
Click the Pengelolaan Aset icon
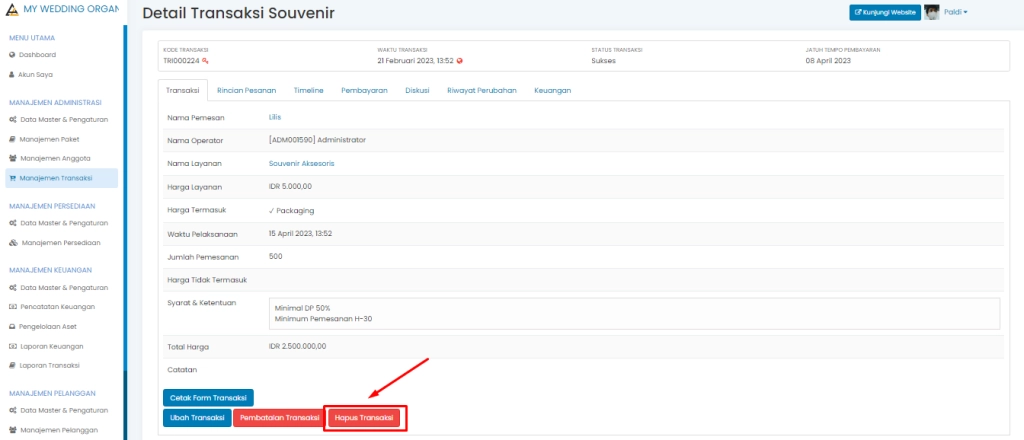(12, 327)
